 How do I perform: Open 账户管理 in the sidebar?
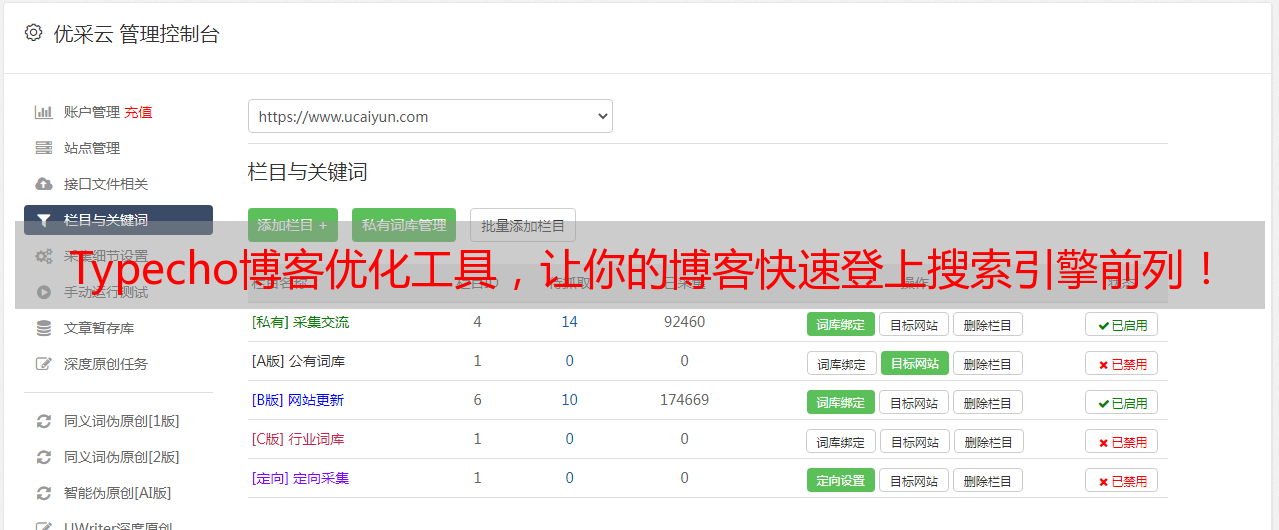point(92,112)
